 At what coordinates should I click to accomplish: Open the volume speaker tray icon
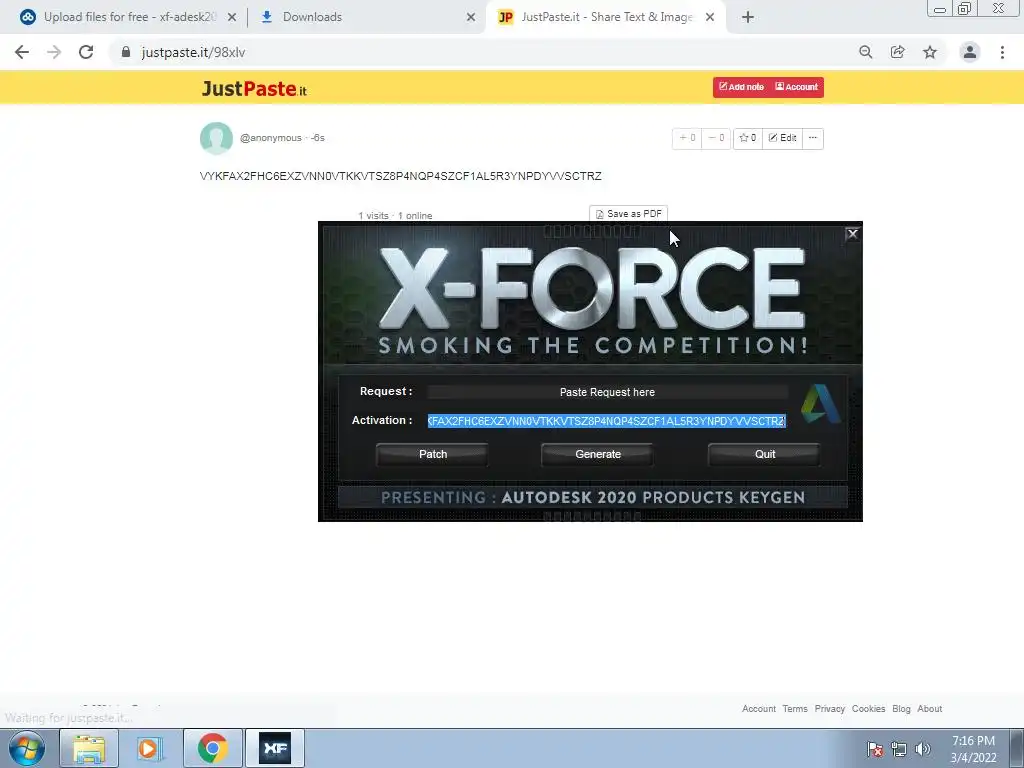coord(923,749)
